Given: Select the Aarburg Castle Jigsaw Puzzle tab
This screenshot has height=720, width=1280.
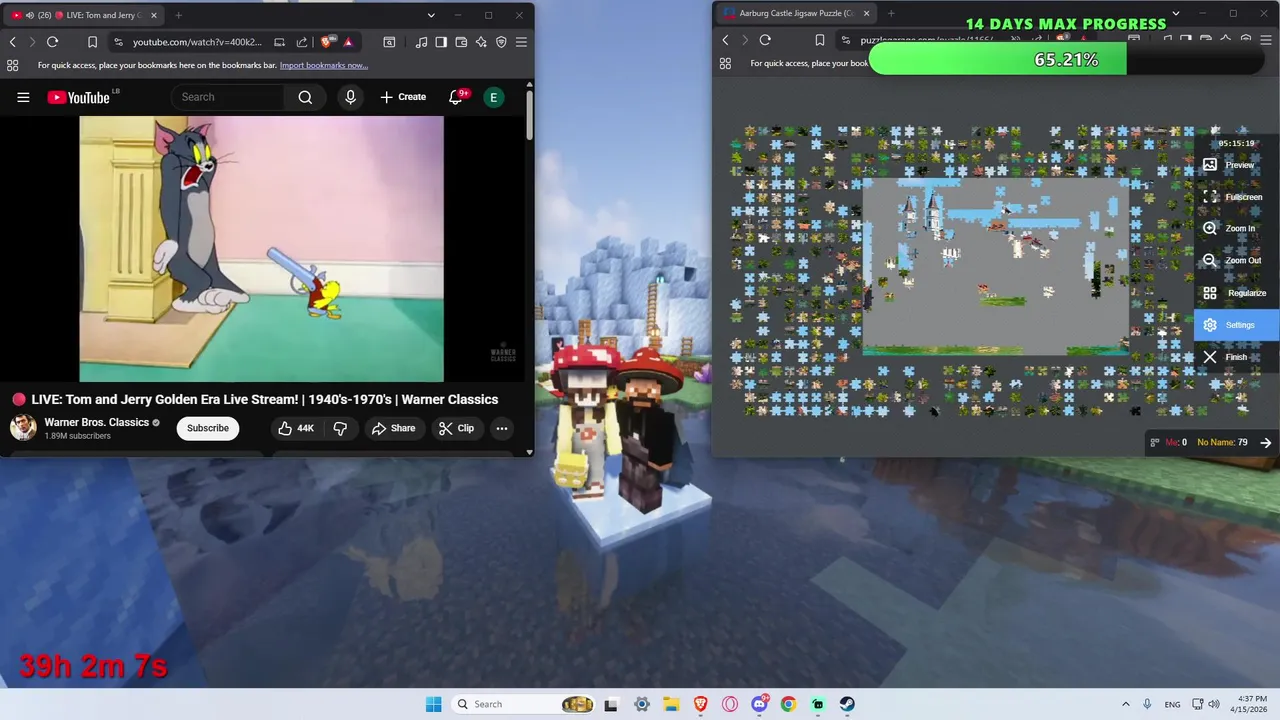Looking at the screenshot, I should coord(795,13).
